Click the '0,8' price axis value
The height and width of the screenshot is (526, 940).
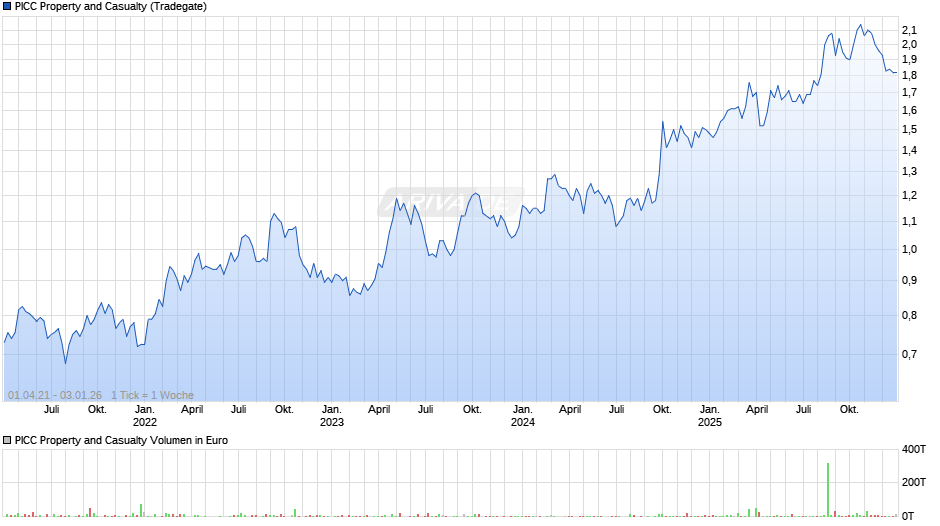(909, 315)
